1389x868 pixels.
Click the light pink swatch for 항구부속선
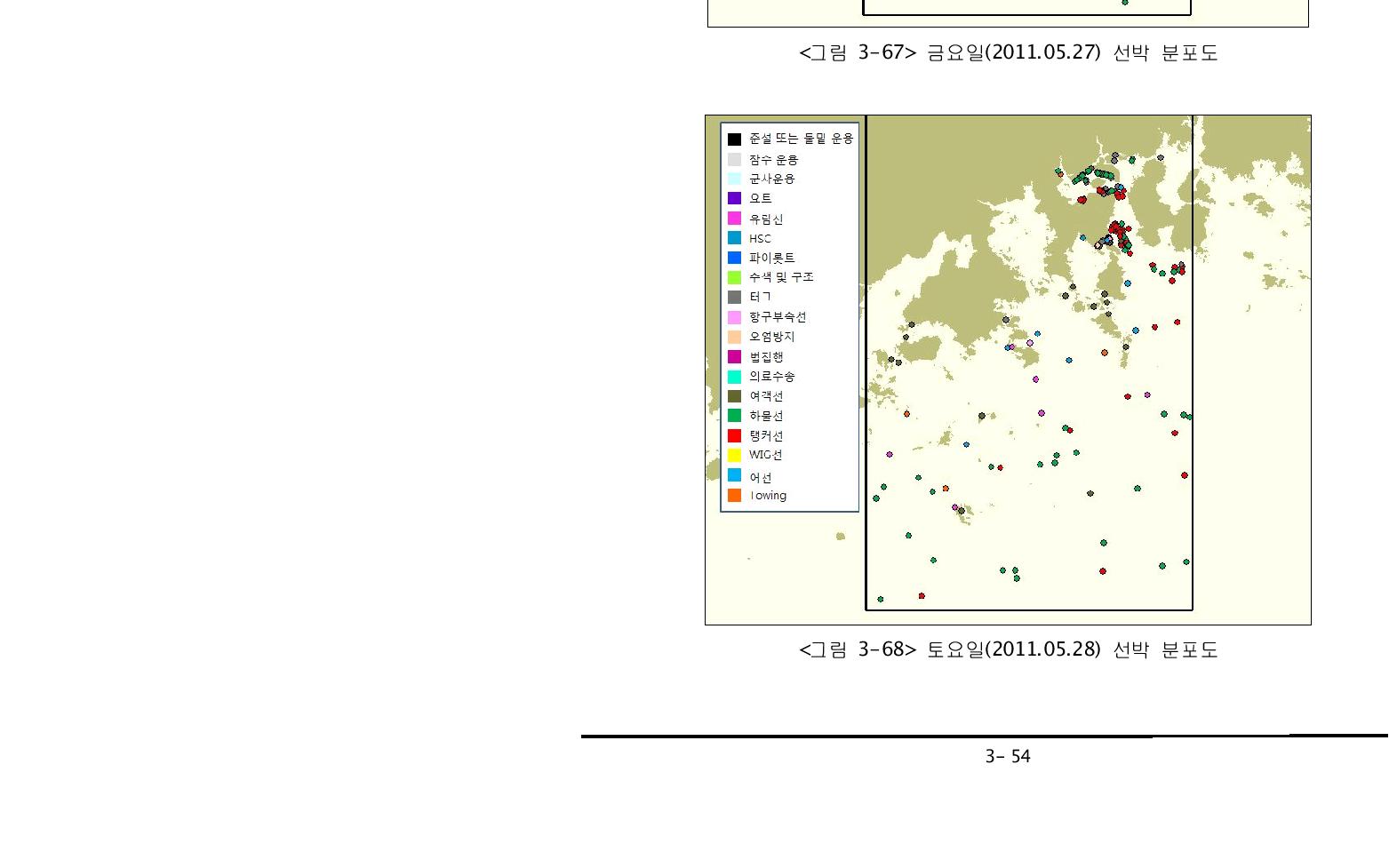pyautogui.click(x=734, y=317)
